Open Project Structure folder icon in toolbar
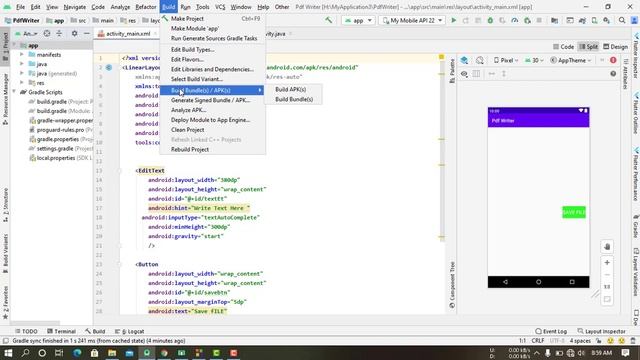Viewport: 640px width, 360px height. [x=554, y=20]
